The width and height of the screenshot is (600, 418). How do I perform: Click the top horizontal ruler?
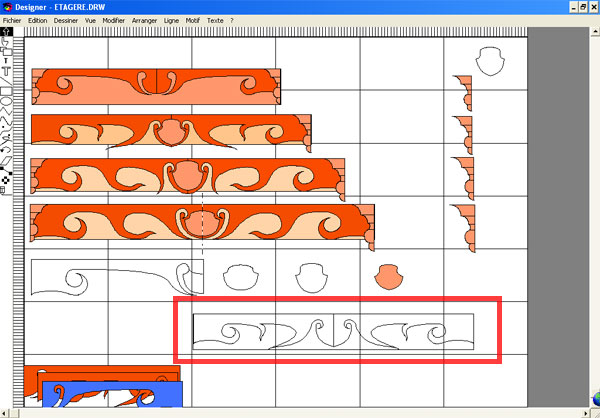point(276,32)
